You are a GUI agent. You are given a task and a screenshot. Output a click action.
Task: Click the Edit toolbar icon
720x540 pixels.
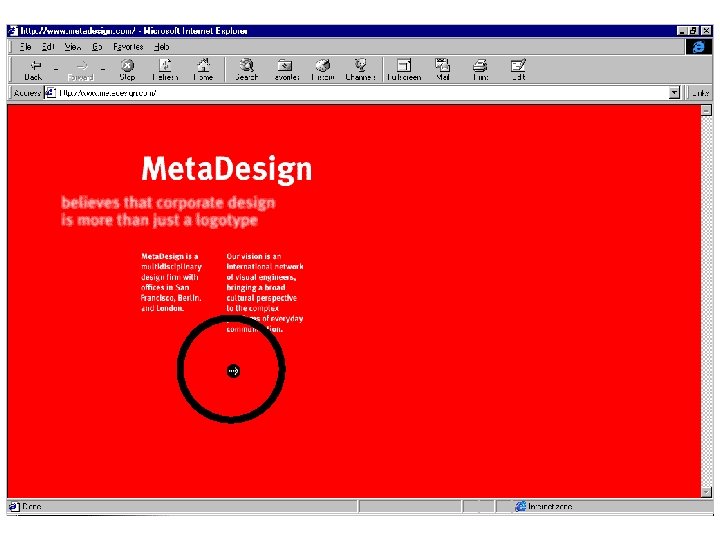click(518, 70)
